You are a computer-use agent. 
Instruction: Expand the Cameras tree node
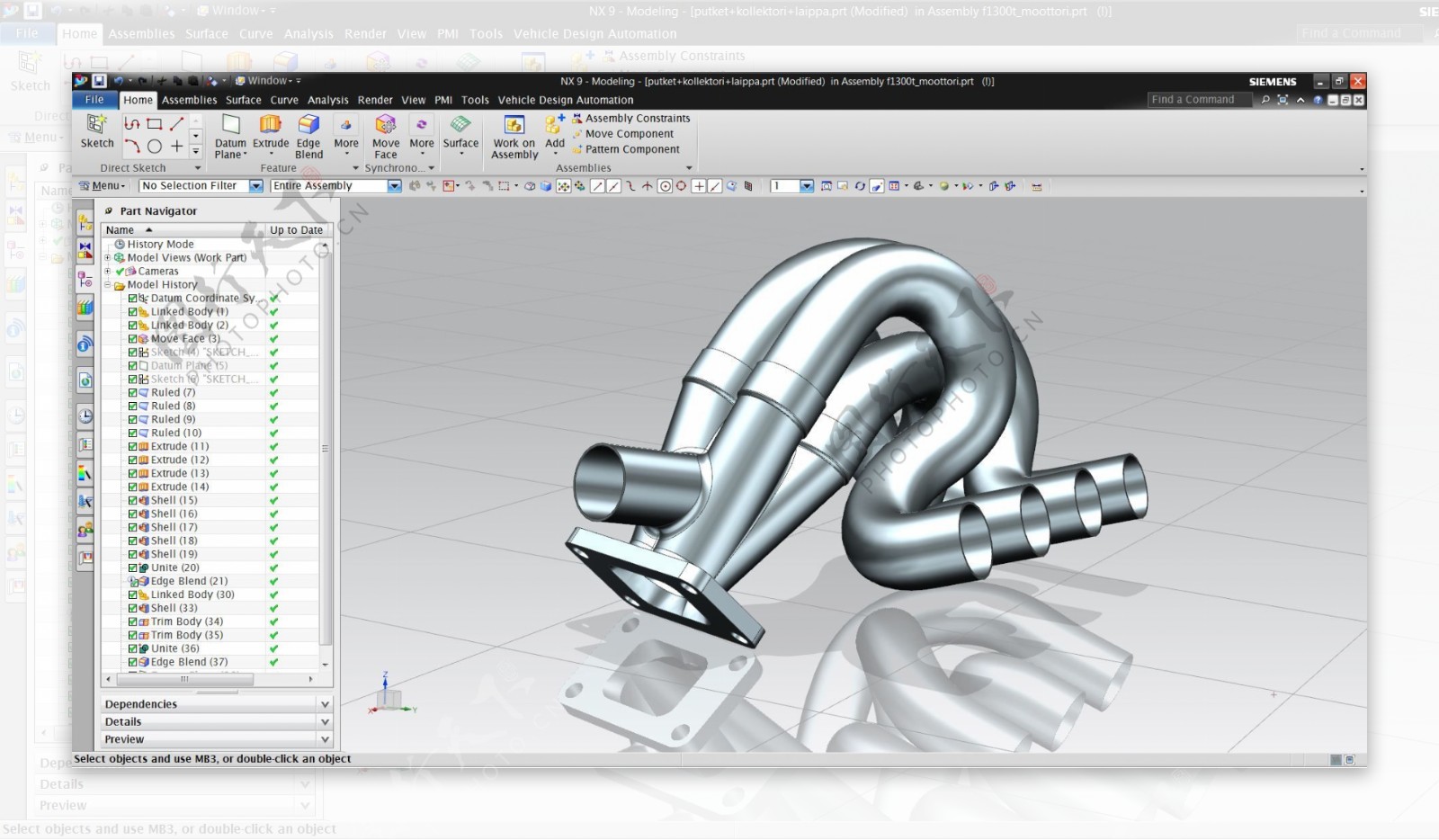click(x=108, y=271)
